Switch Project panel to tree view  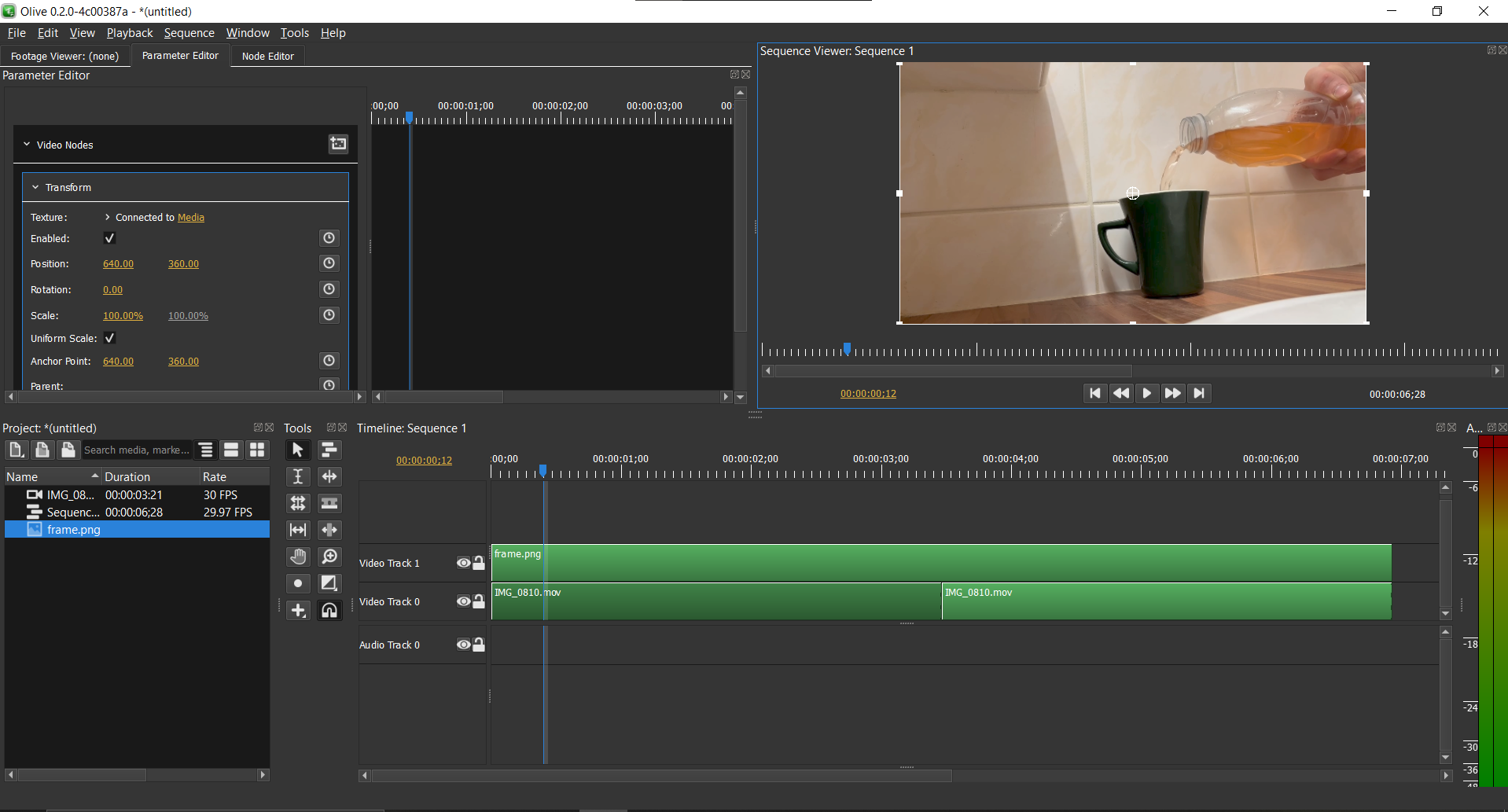(x=205, y=450)
